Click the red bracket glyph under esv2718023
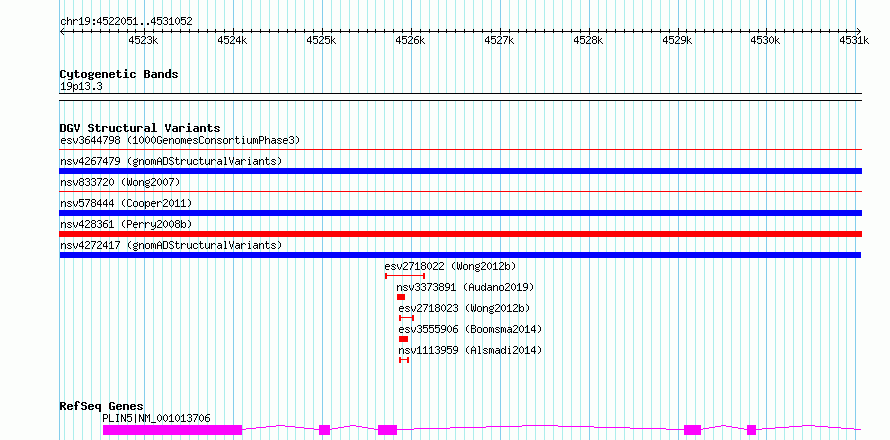The width and height of the screenshot is (890, 440). point(406,318)
